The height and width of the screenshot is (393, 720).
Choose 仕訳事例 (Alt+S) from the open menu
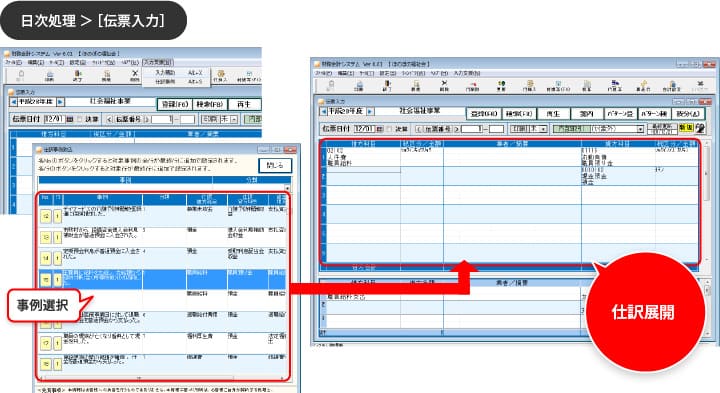tap(177, 81)
